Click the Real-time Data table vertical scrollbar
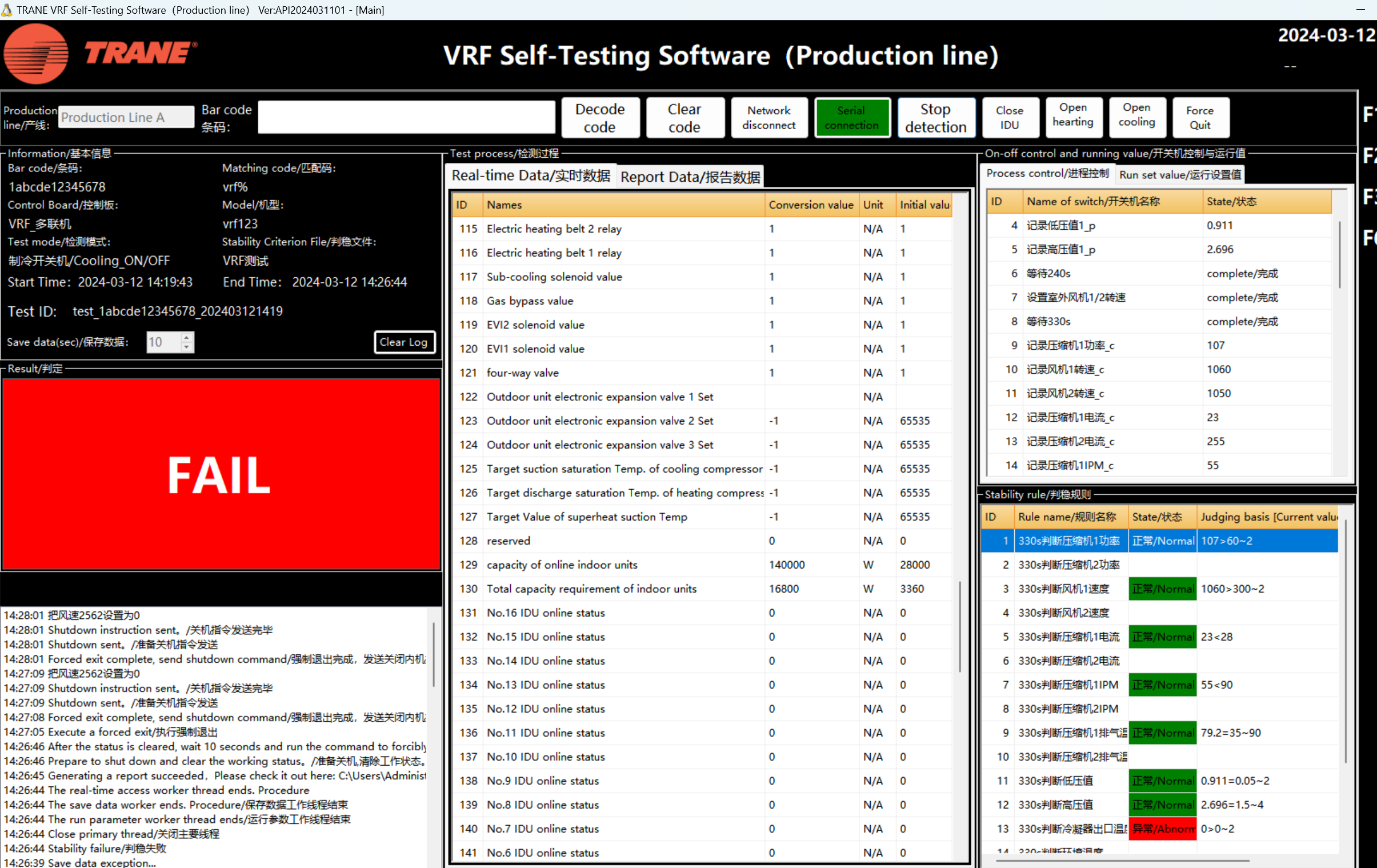Viewport: 1377px width, 868px height. pos(960,626)
